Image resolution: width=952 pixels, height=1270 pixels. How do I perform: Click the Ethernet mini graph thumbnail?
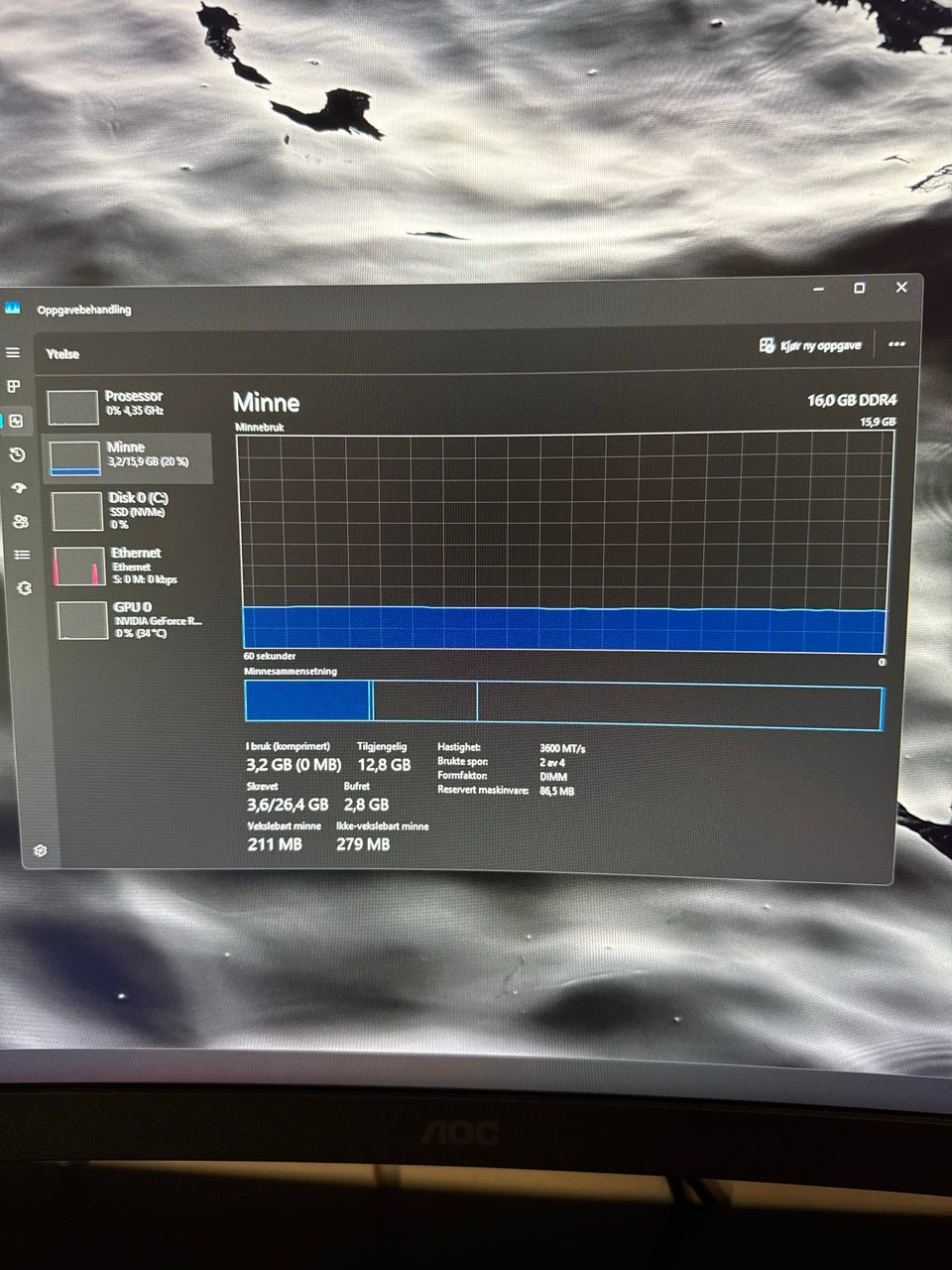click(79, 567)
